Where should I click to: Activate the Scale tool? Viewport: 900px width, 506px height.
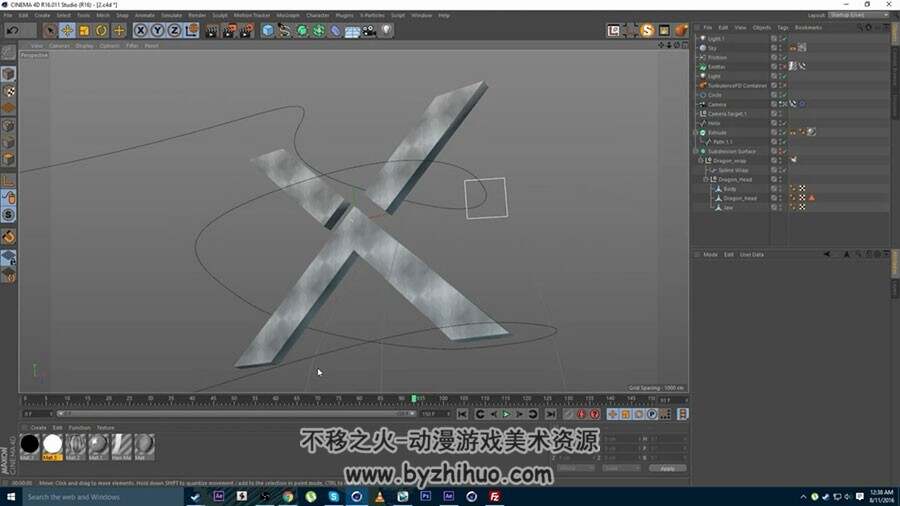[x=84, y=30]
